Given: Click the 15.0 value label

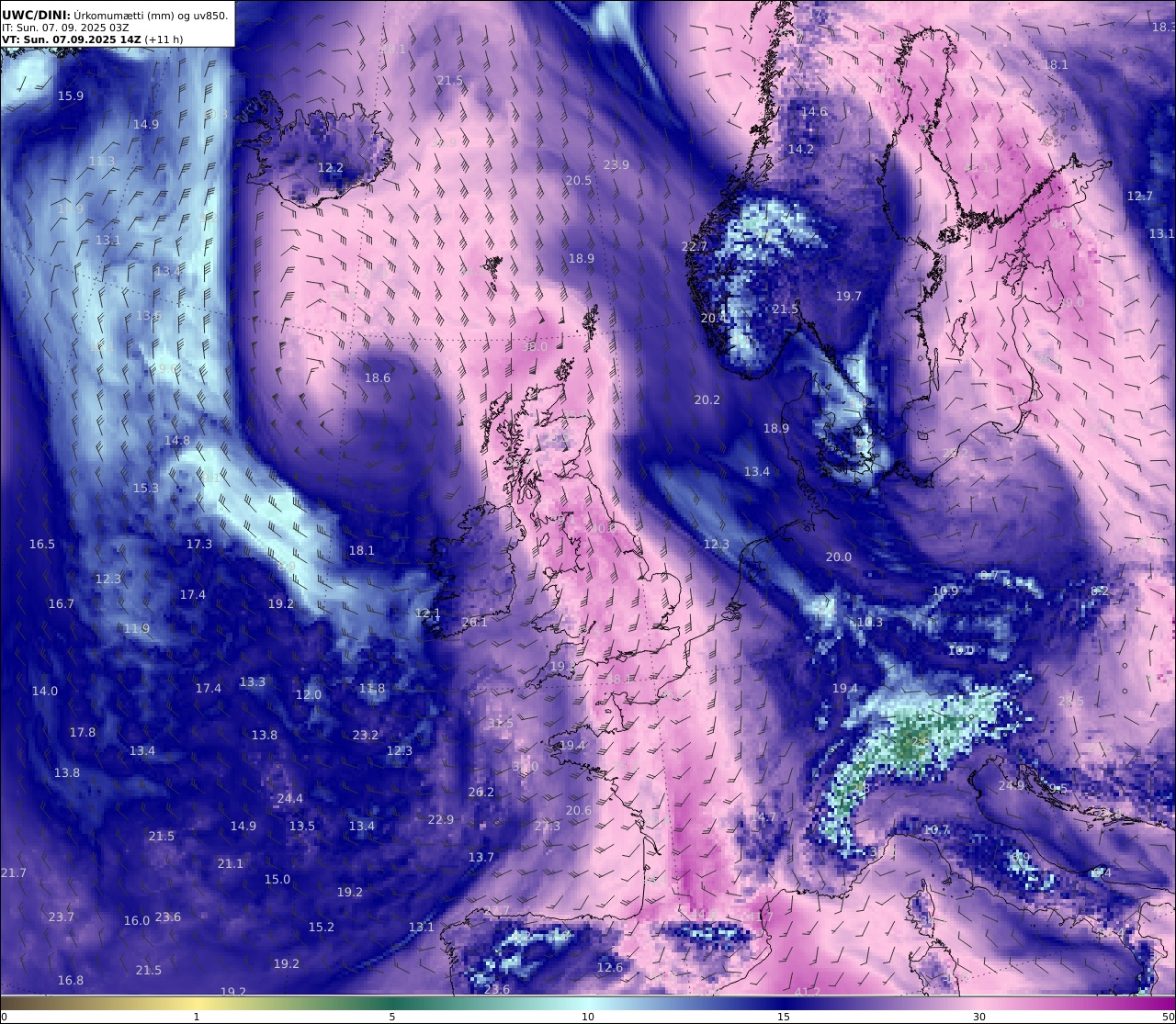Looking at the screenshot, I should [x=277, y=879].
